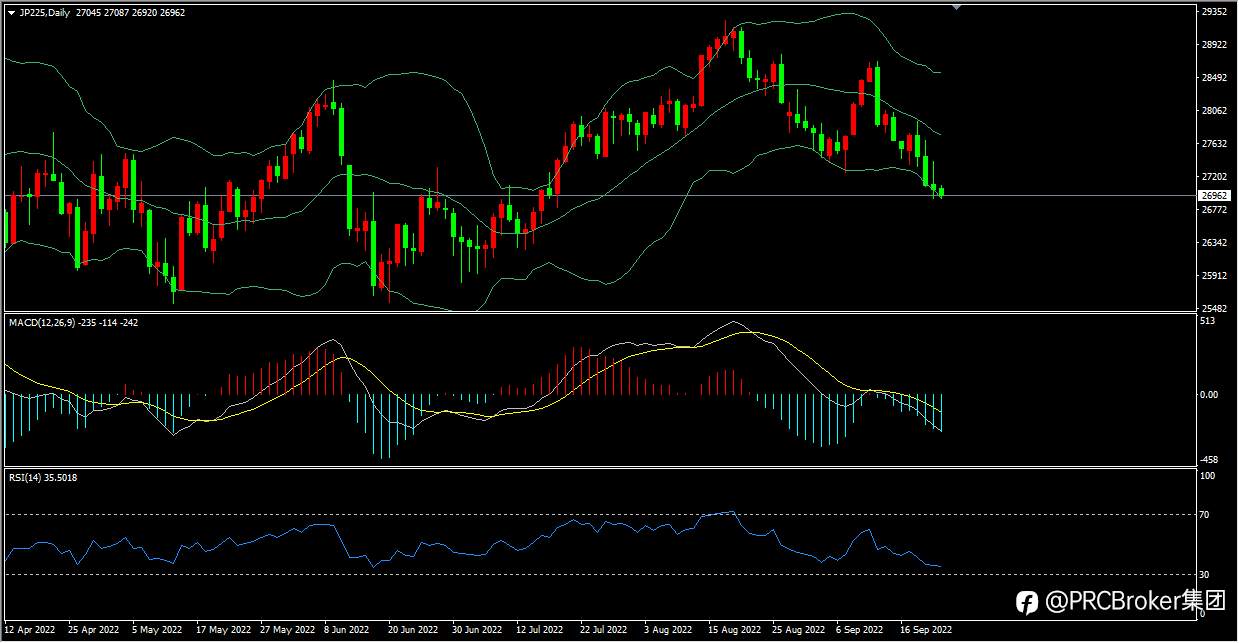Click the OHLC values 27045 27087 26920 26962
The height and width of the screenshot is (643, 1239).
pos(130,12)
